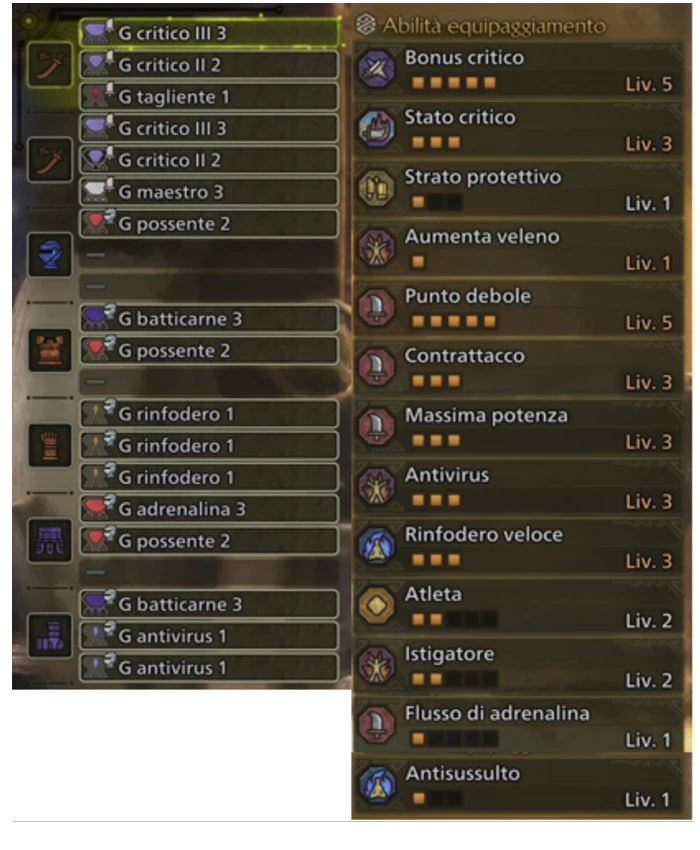The width and height of the screenshot is (700, 850).
Task: Select the leg armor slot icon
Action: pyautogui.click(x=50, y=636)
